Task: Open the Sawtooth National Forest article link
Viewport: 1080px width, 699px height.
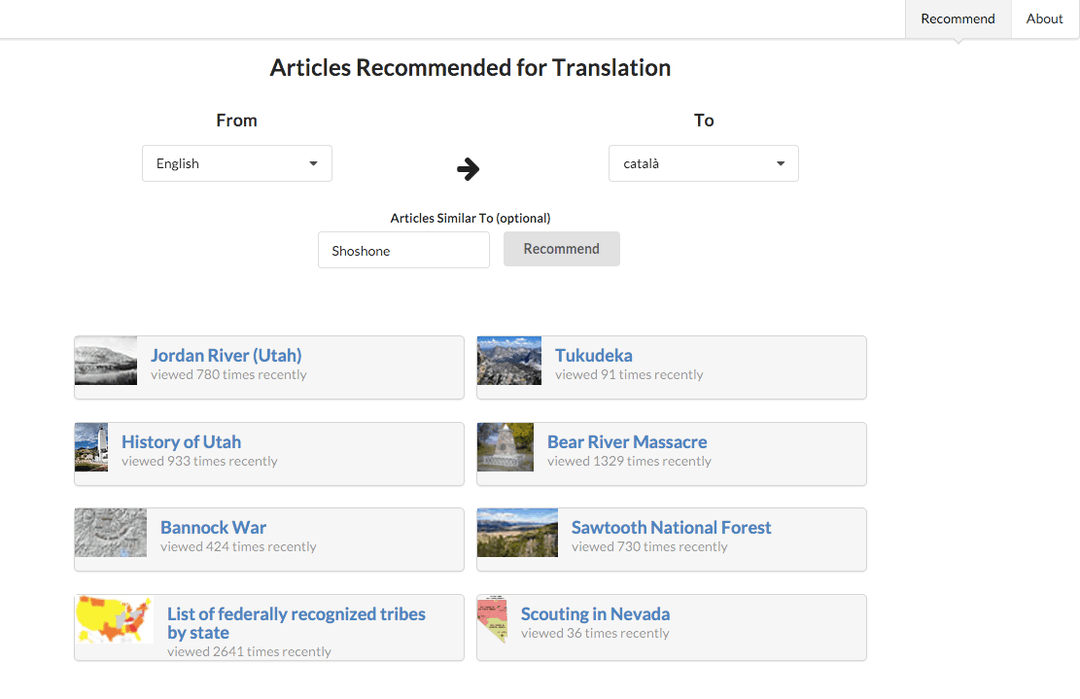Action: [670, 527]
